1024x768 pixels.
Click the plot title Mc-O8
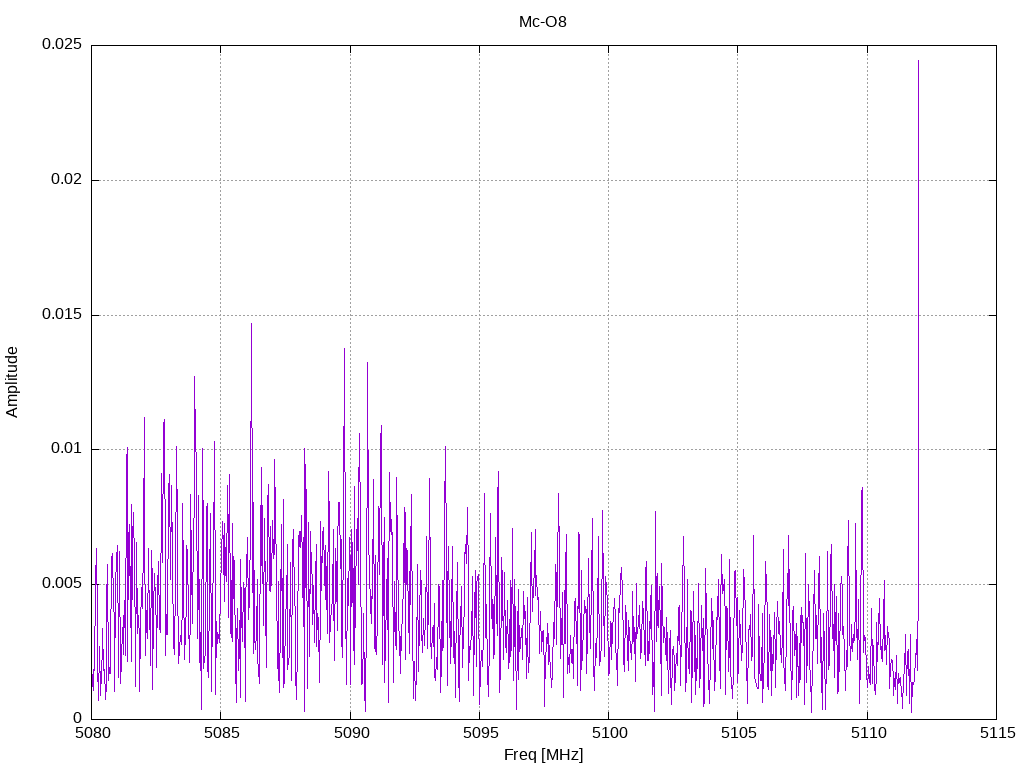(542, 22)
